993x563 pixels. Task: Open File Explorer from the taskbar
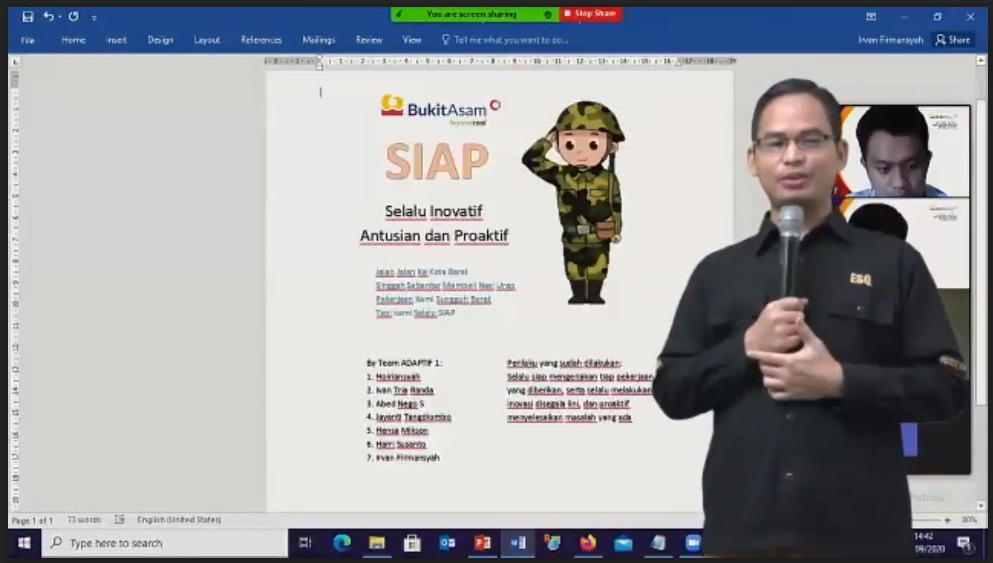pyautogui.click(x=377, y=543)
